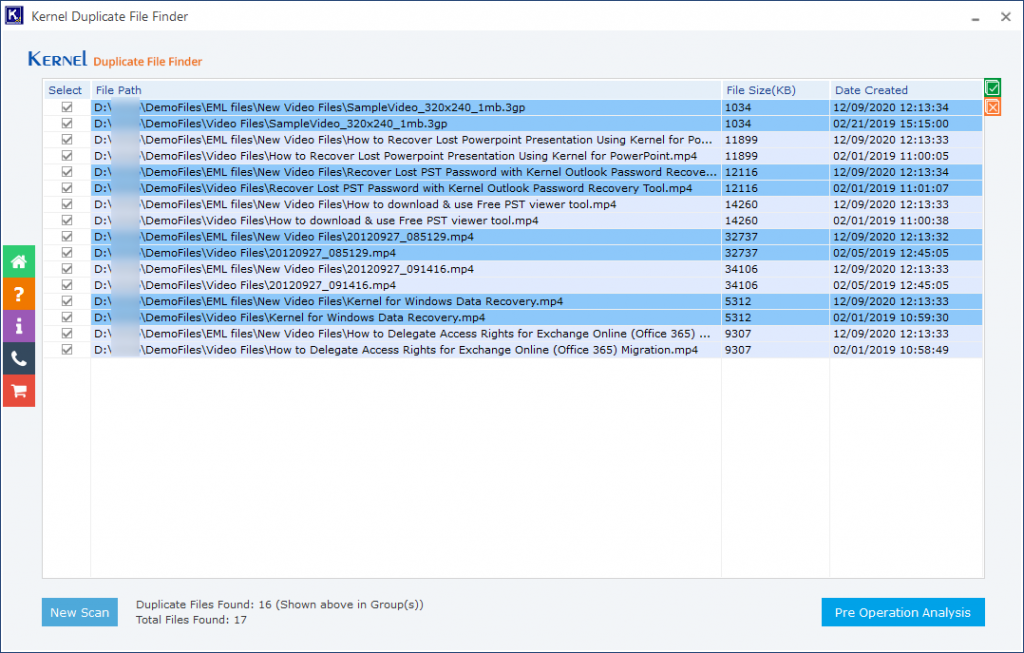
Task: Sort results by the File Size(KB) column
Action: pyautogui.click(x=761, y=90)
